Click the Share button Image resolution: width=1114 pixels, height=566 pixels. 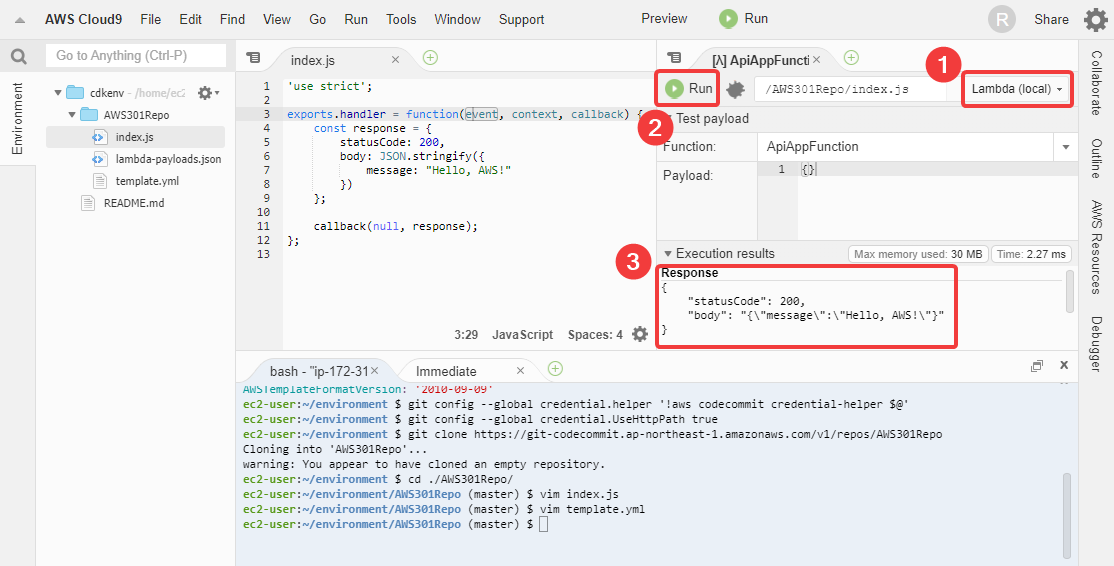(1051, 19)
